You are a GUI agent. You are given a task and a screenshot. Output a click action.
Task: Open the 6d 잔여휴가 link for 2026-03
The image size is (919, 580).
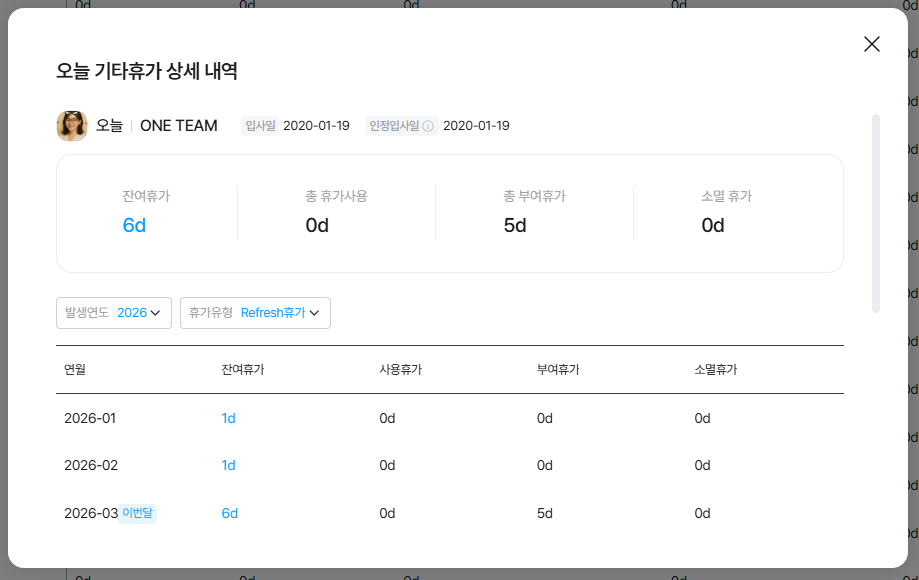pyautogui.click(x=229, y=513)
